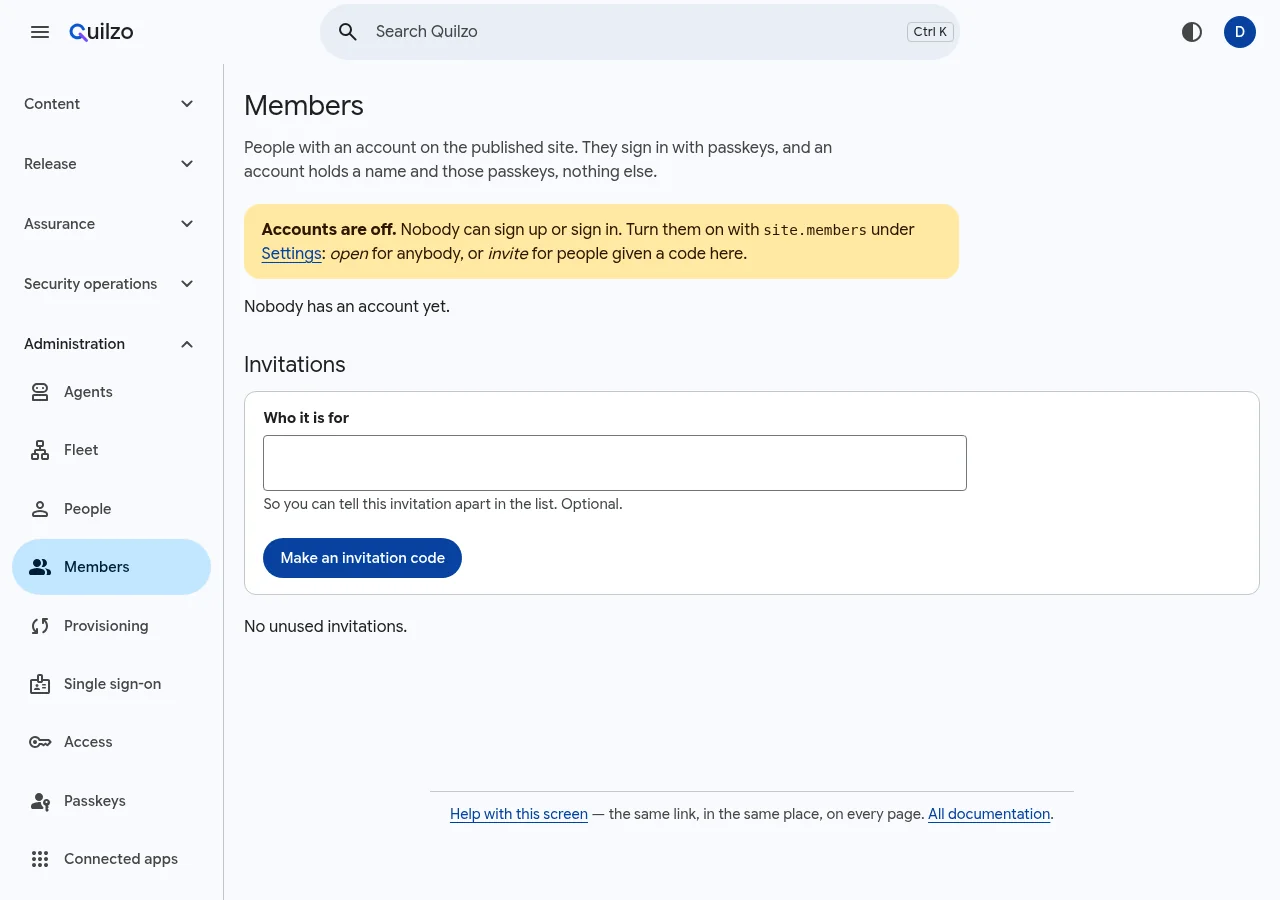Open Help with this screen link

pos(519,814)
